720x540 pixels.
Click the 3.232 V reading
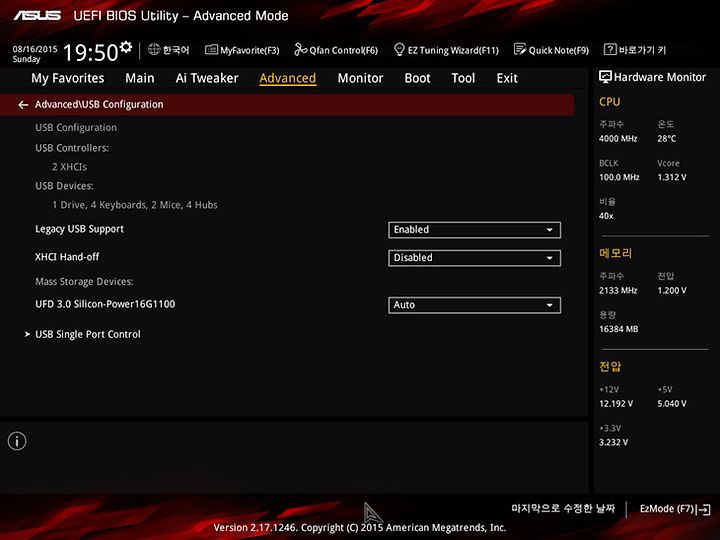click(x=613, y=443)
